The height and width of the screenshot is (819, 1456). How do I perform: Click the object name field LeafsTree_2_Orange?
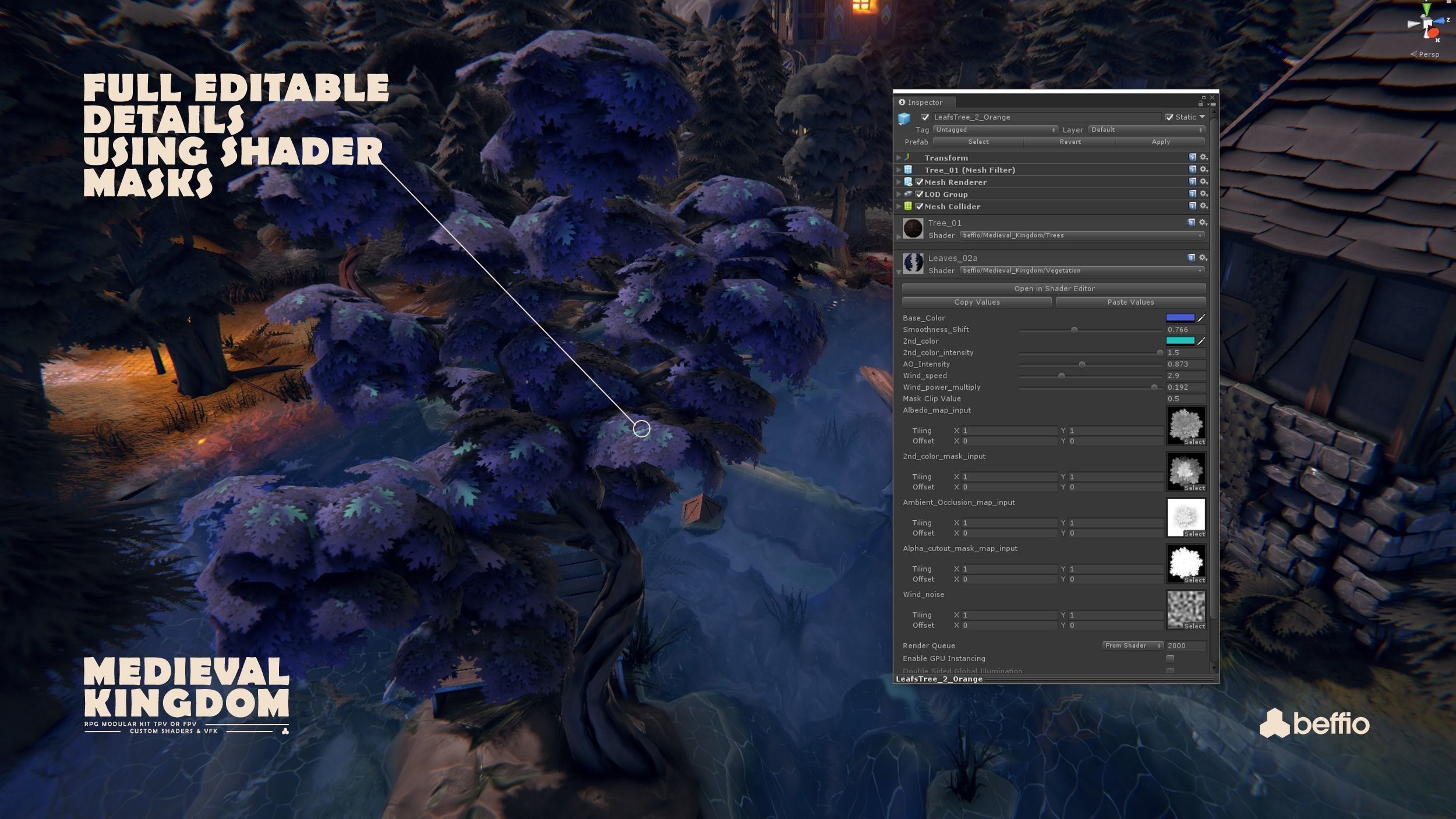point(1046,117)
